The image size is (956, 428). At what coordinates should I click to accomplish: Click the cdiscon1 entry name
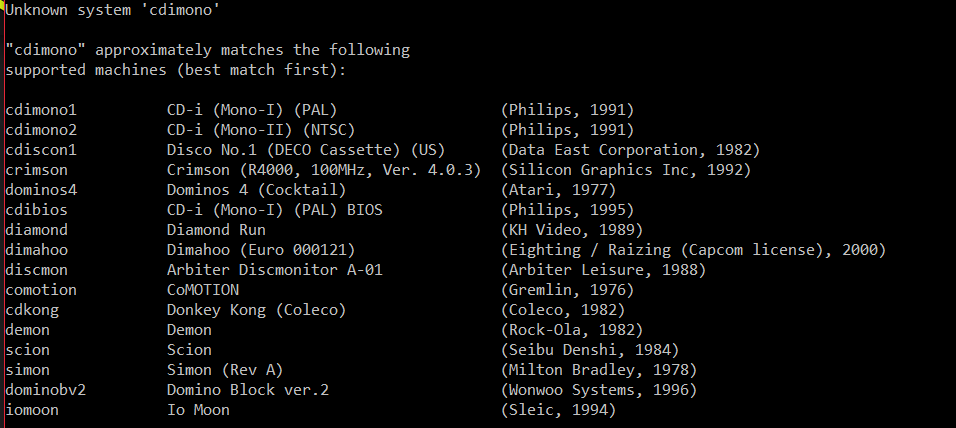point(41,149)
